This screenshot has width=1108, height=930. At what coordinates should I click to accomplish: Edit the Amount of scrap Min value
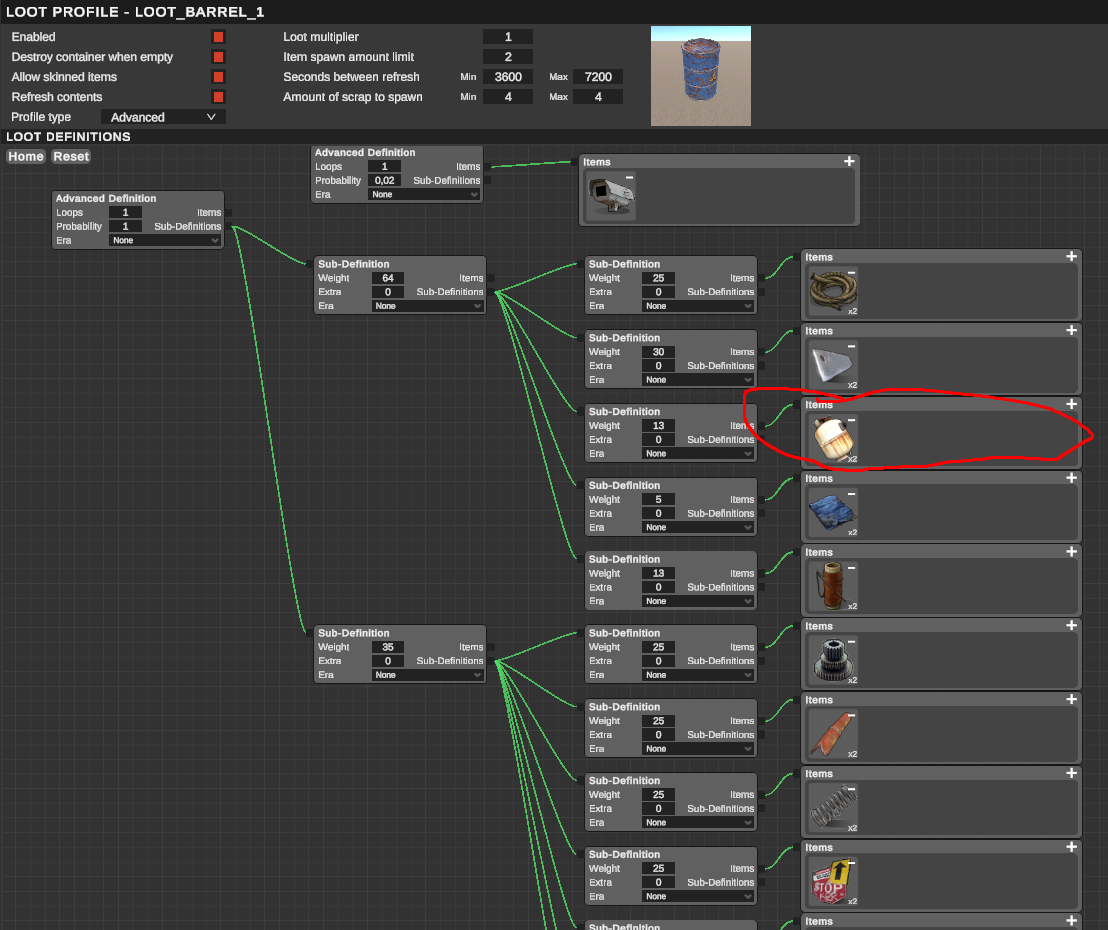click(x=507, y=97)
